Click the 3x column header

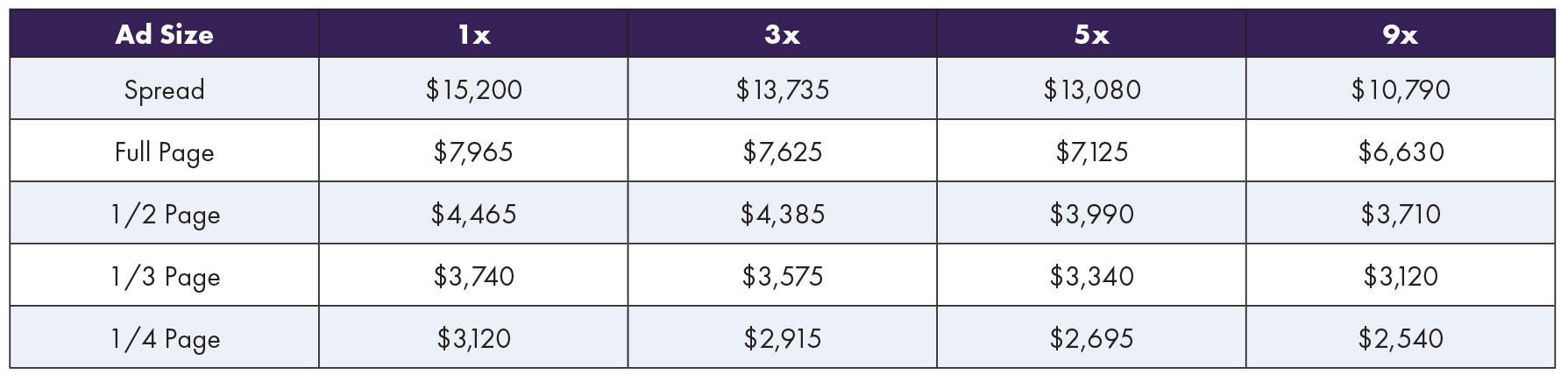[782, 34]
